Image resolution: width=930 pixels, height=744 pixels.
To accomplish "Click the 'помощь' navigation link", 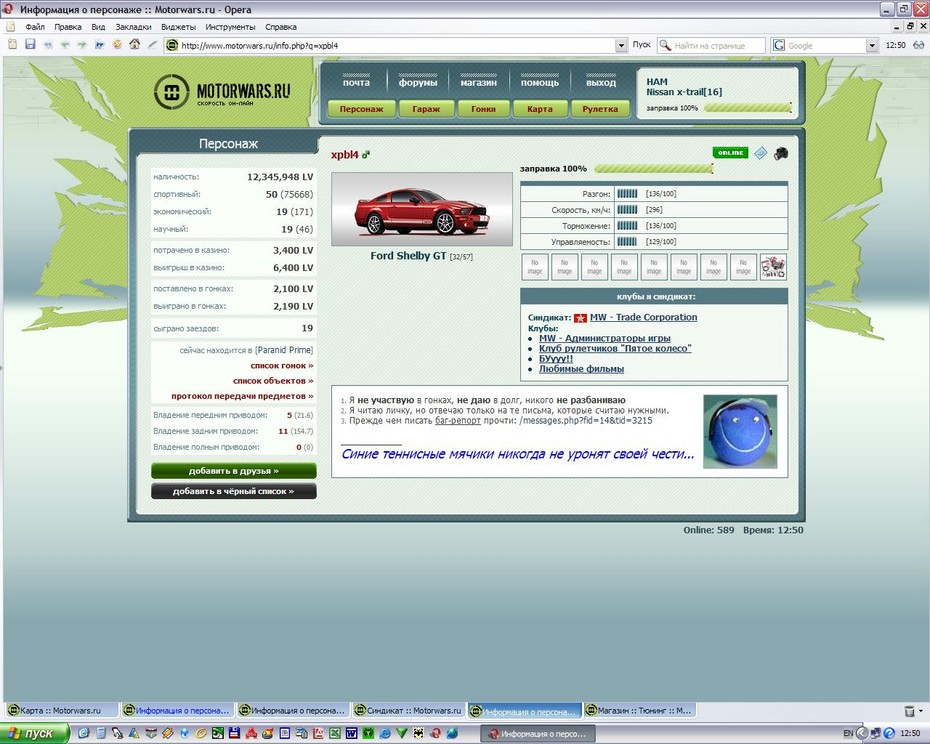I will [540, 82].
